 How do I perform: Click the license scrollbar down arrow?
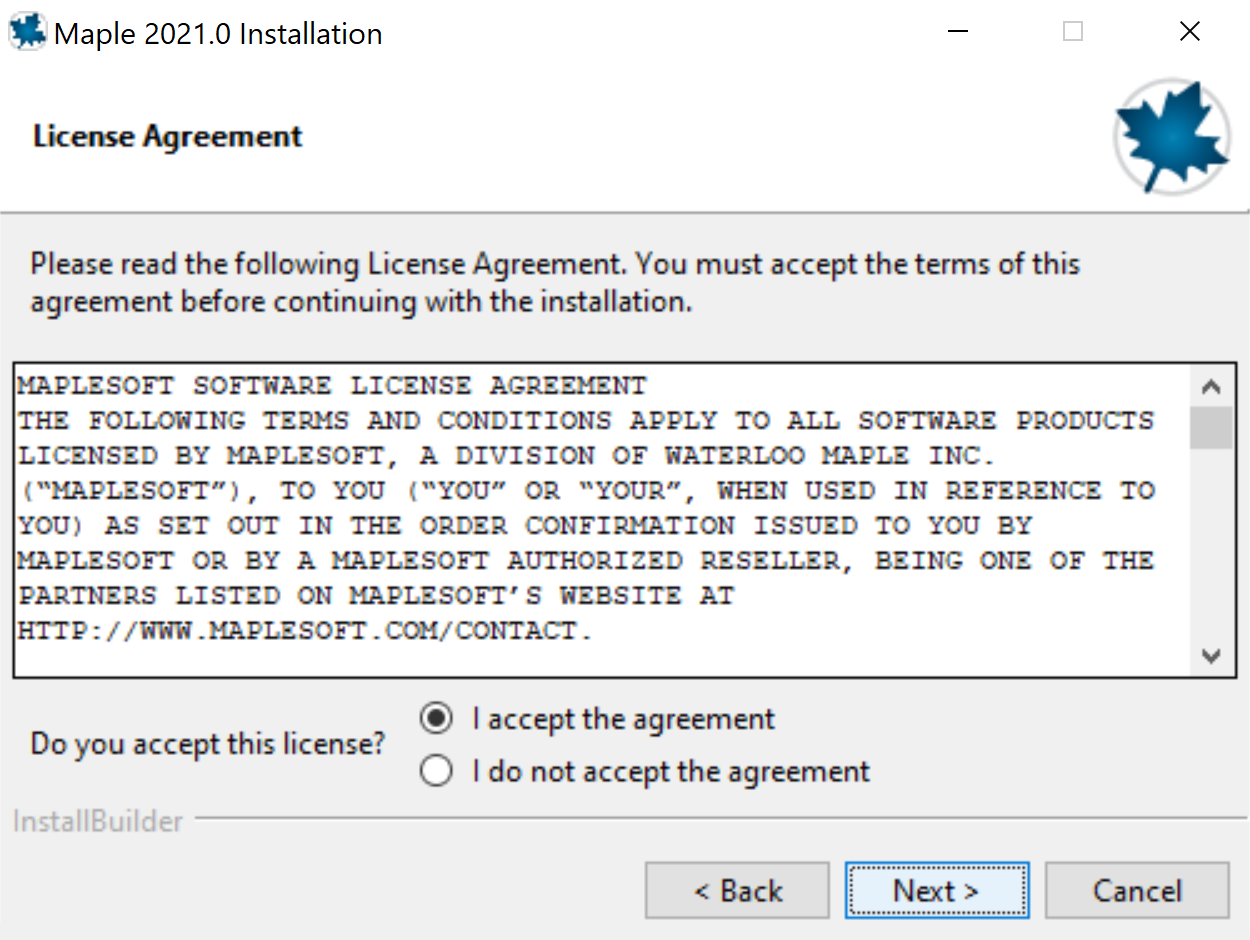pos(1211,656)
